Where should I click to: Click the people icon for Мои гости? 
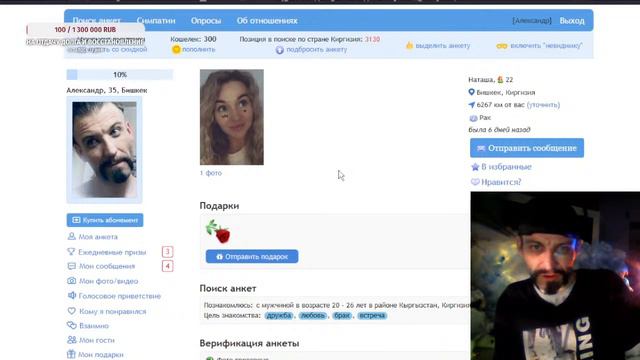click(71, 340)
